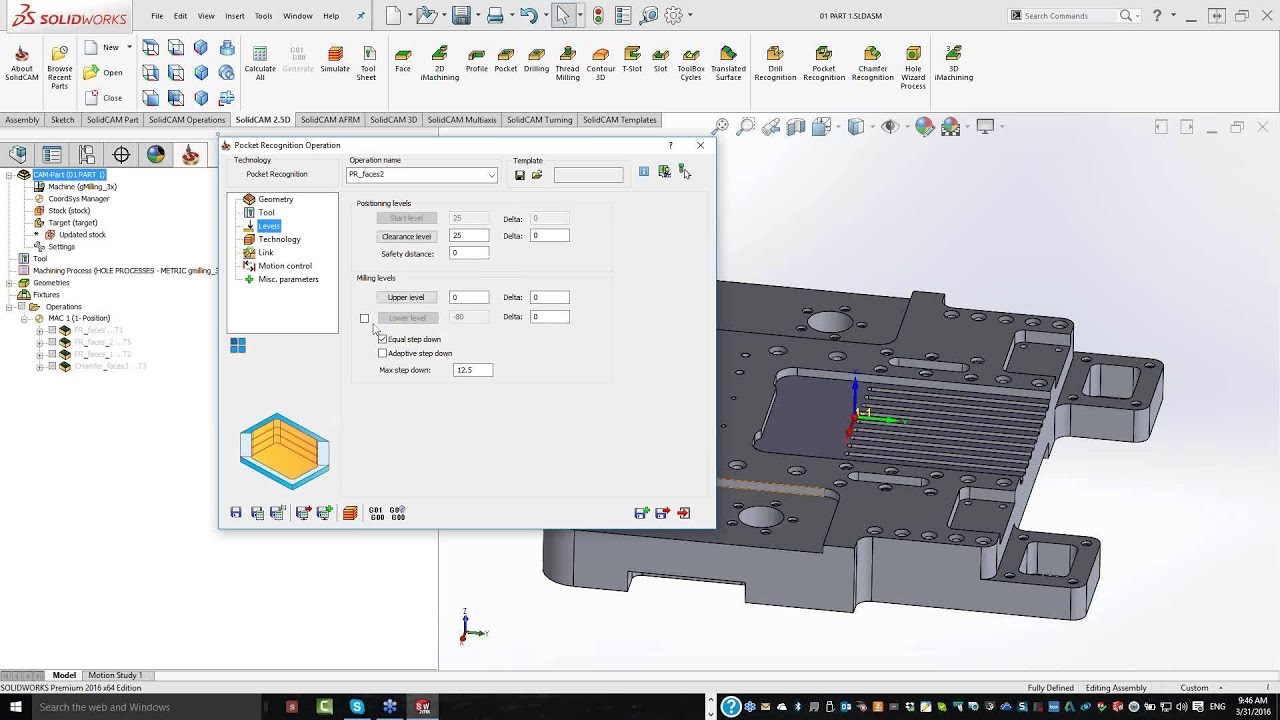Choose the Profile operation icon
The height and width of the screenshot is (720, 1280).
pyautogui.click(x=476, y=60)
